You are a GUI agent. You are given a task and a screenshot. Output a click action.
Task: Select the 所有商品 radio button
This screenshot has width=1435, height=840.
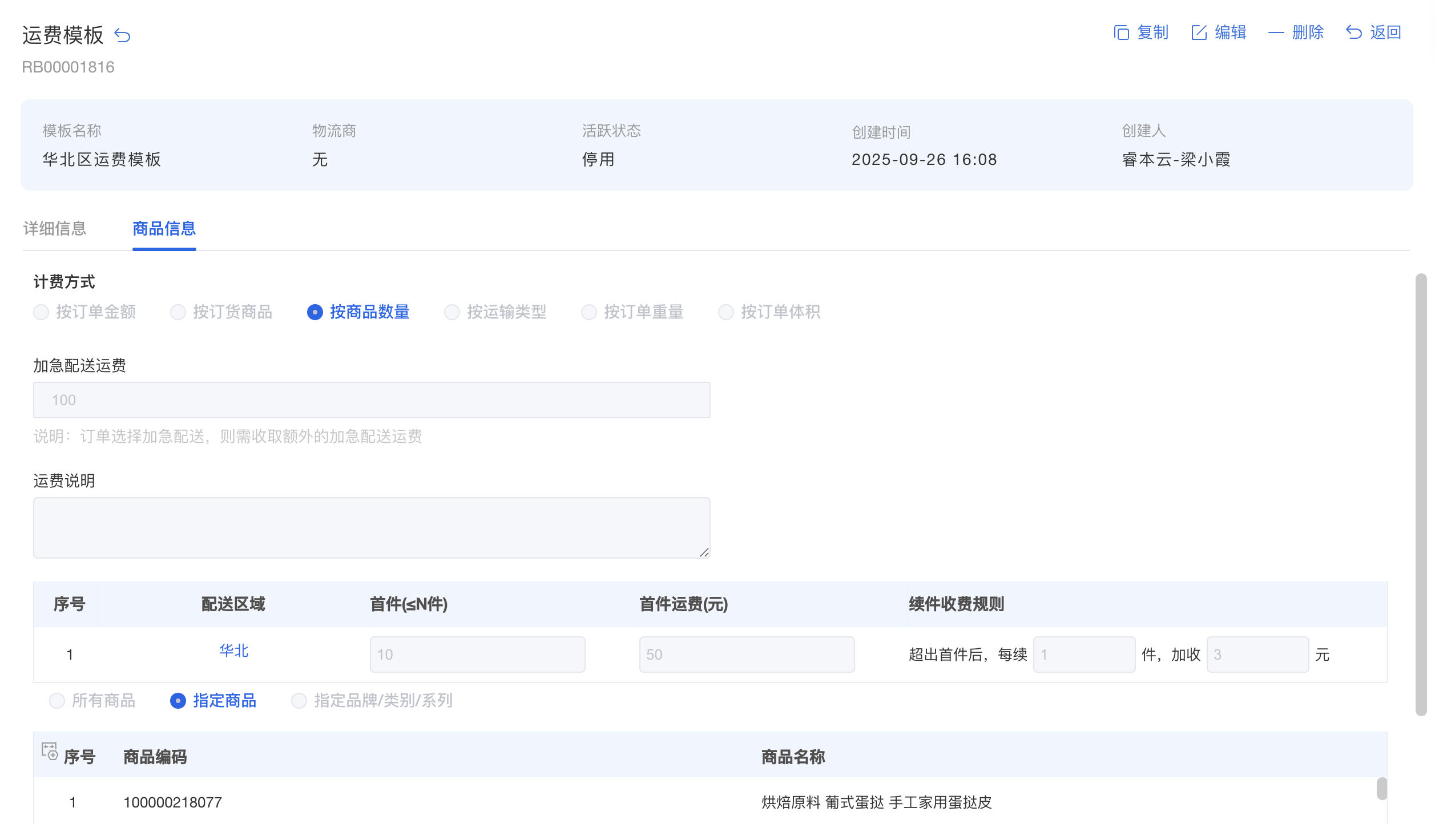coord(57,701)
